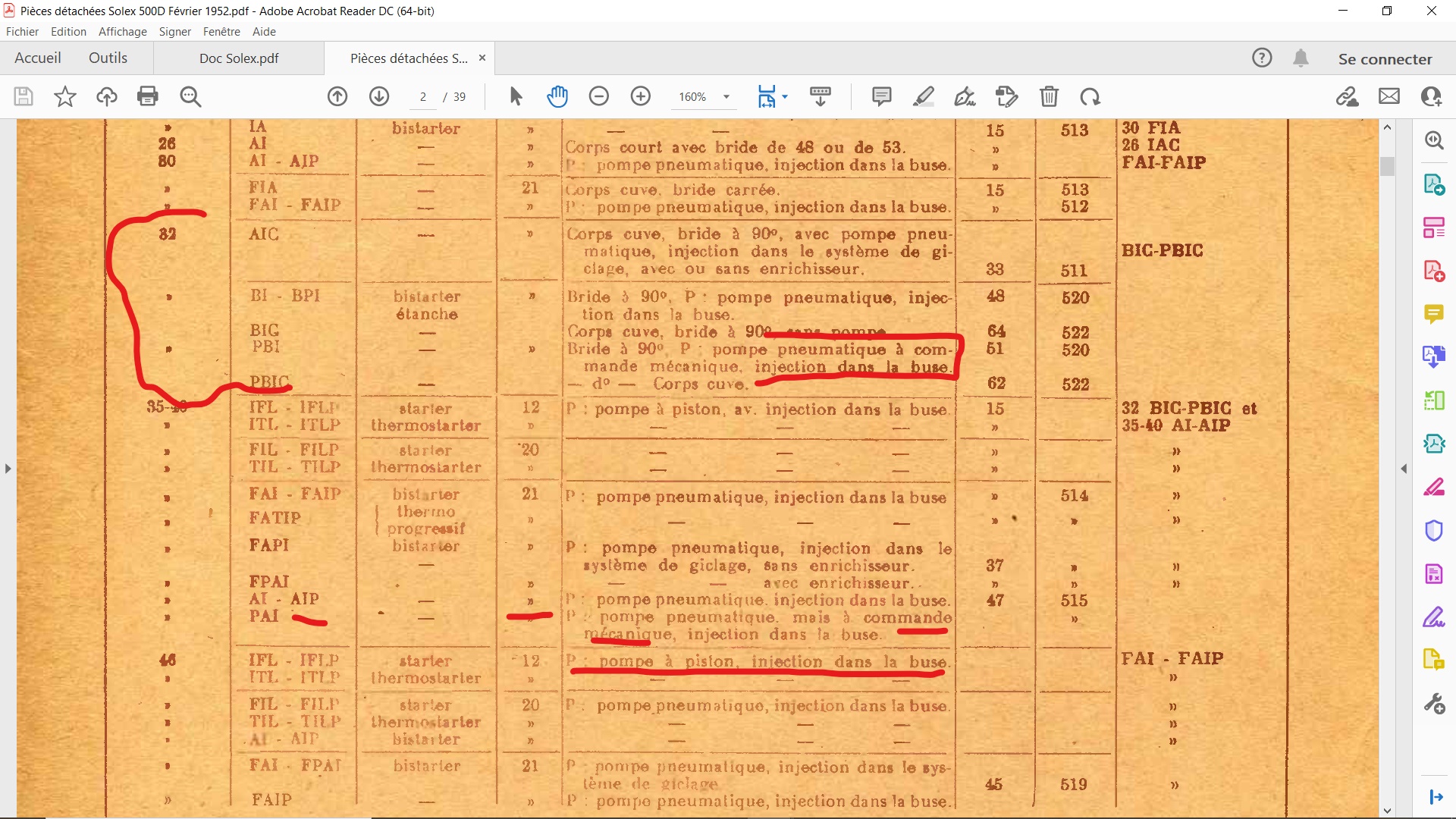Go to previous page arrow
Viewport: 1456px width, 819px height.
337,96
